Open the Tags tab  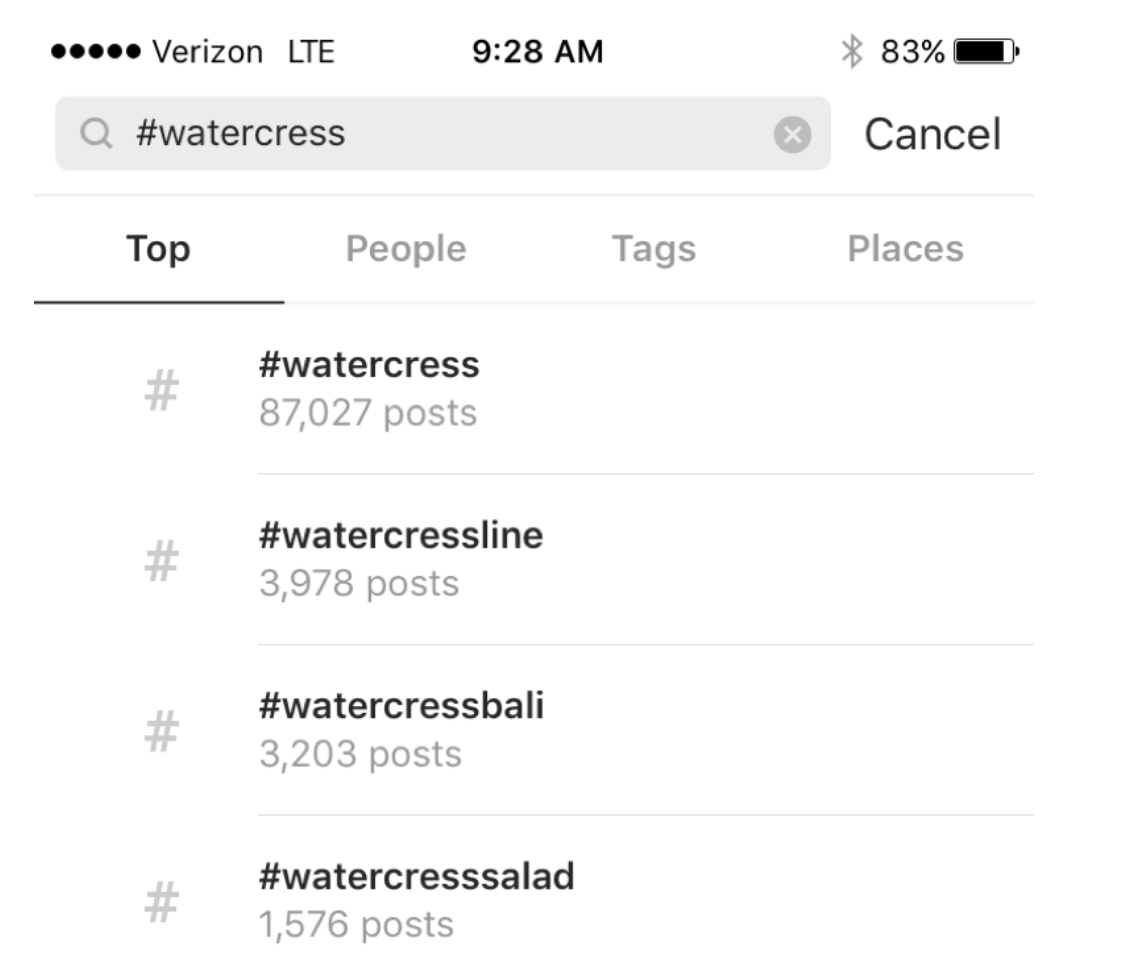point(654,250)
